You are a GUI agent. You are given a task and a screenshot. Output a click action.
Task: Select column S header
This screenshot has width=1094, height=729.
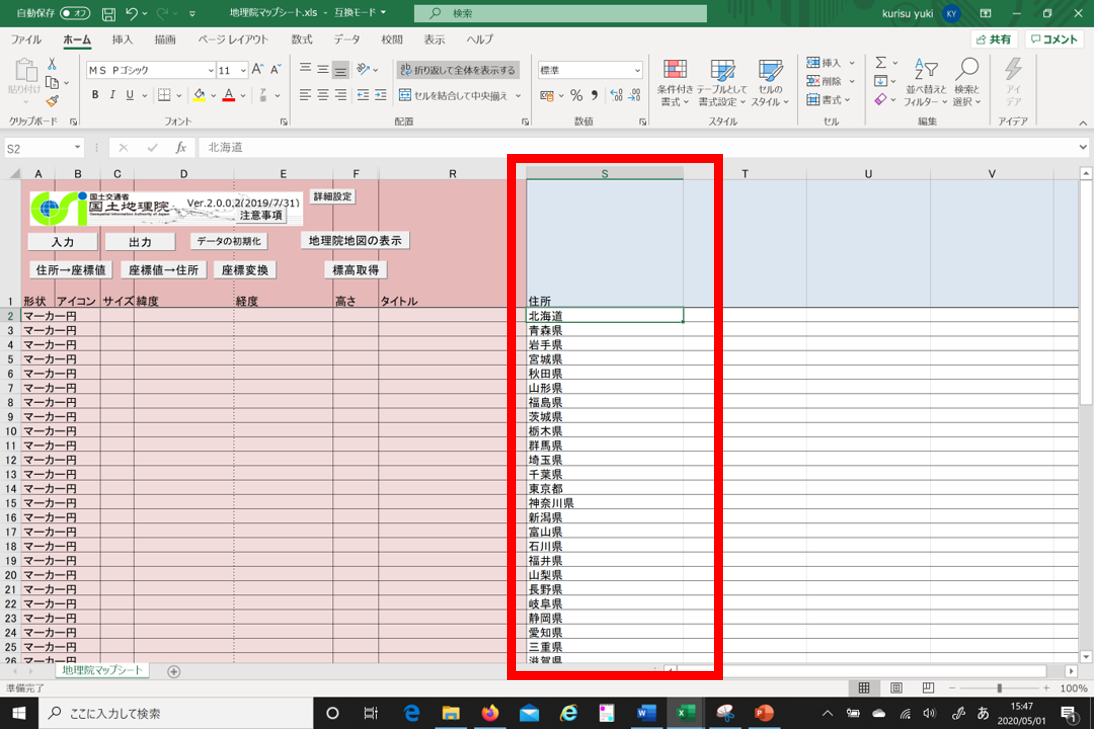point(604,174)
